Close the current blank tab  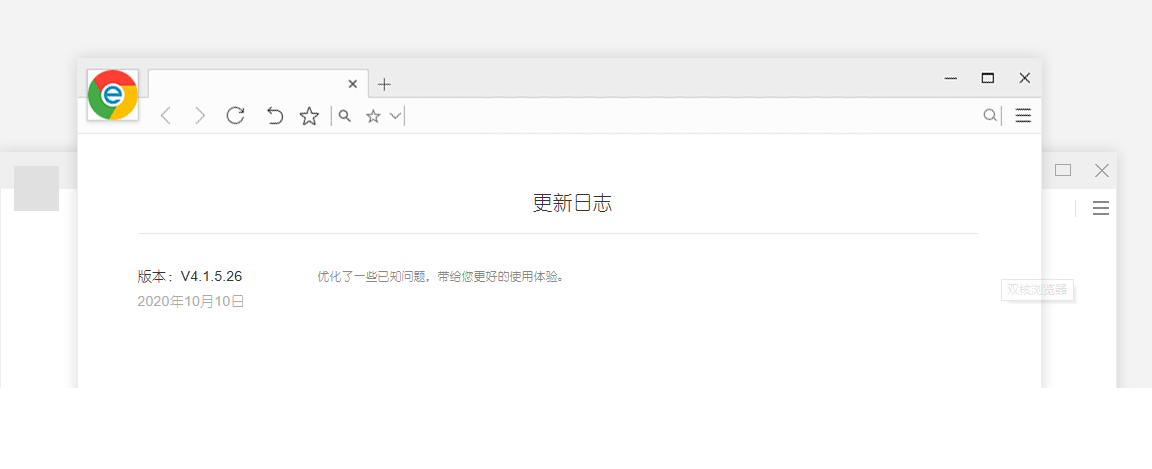(x=353, y=84)
